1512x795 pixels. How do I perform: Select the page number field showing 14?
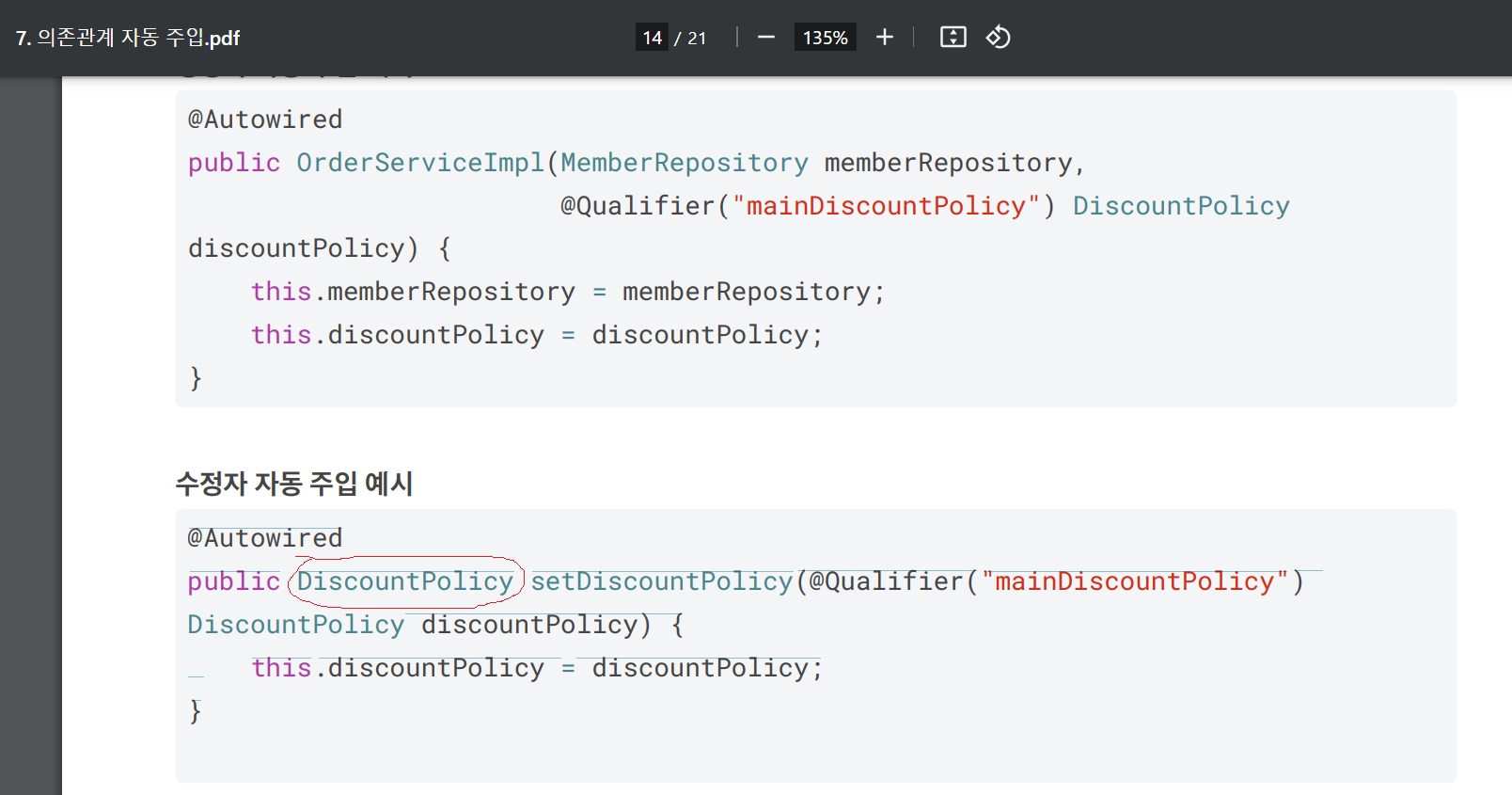tap(652, 38)
